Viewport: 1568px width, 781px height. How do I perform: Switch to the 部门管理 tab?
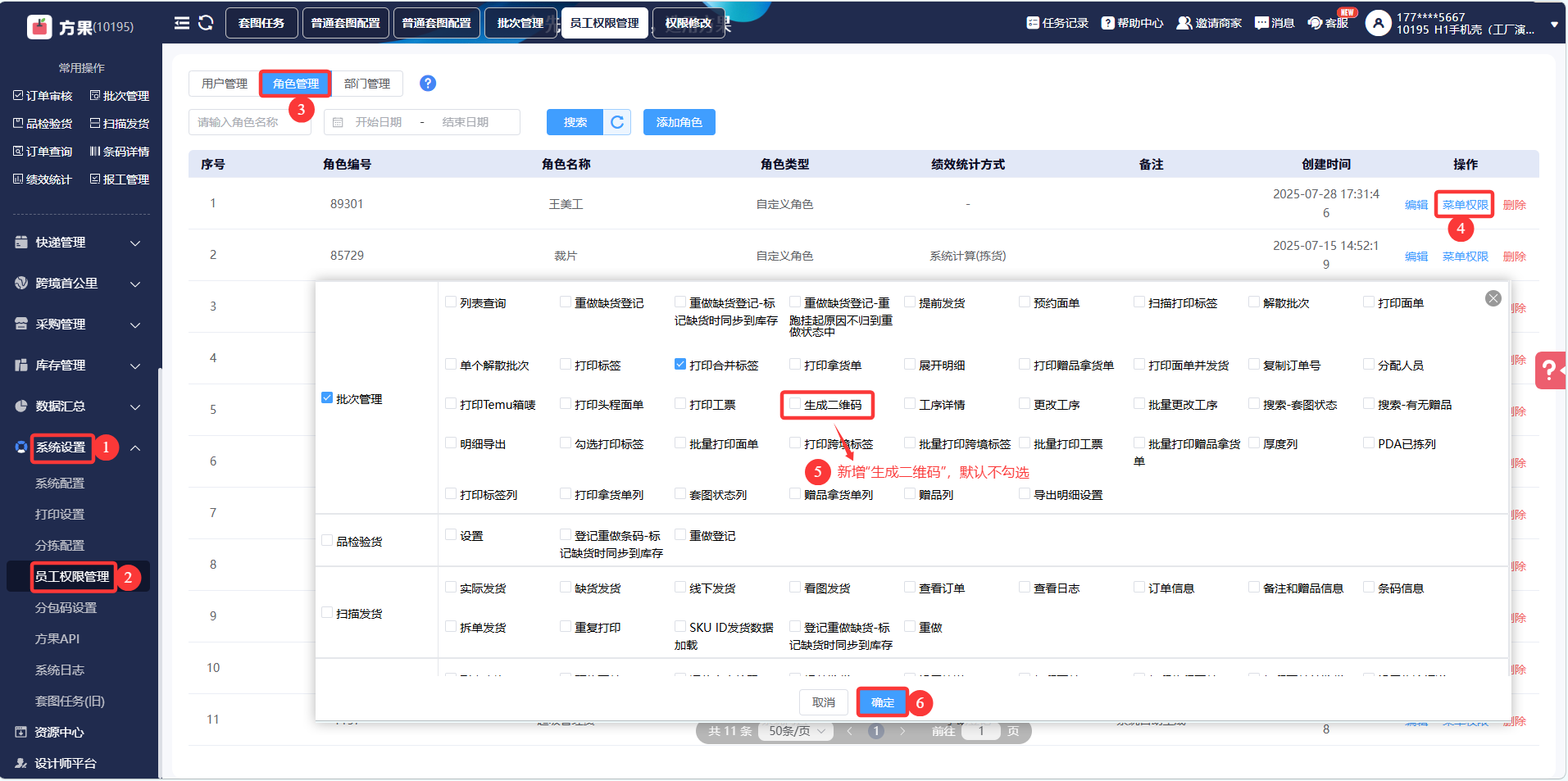tap(367, 84)
